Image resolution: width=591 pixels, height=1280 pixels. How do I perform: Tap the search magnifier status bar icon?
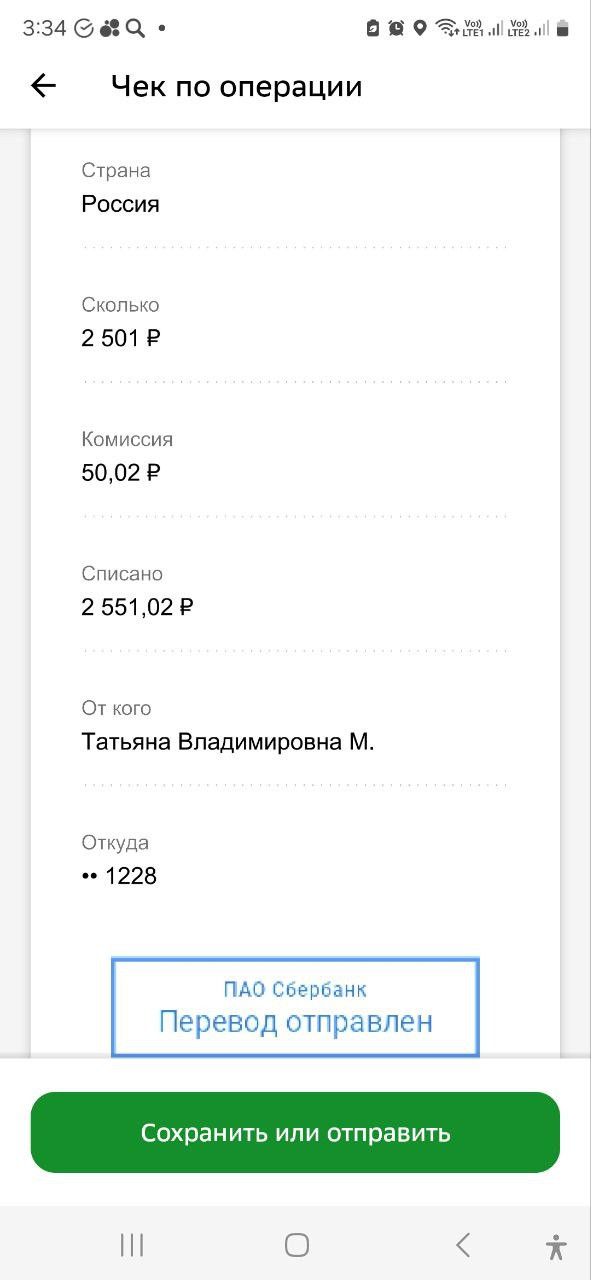click(x=135, y=28)
